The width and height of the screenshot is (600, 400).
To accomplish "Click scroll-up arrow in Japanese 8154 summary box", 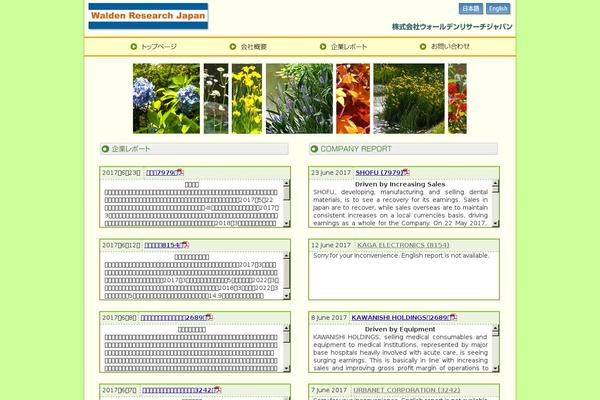I will click(x=287, y=256).
